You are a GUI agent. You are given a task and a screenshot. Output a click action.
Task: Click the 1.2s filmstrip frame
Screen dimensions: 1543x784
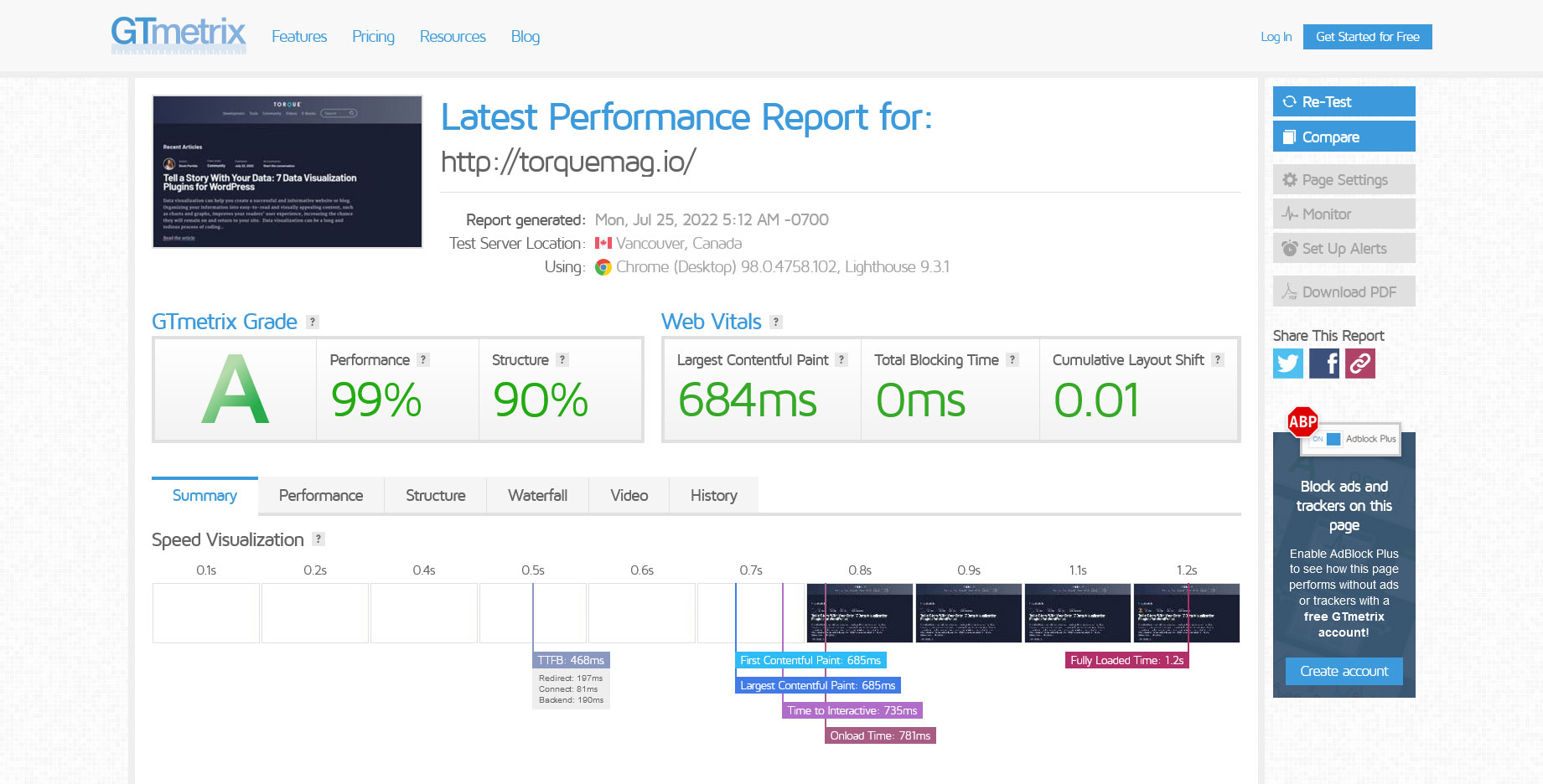[x=1187, y=613]
